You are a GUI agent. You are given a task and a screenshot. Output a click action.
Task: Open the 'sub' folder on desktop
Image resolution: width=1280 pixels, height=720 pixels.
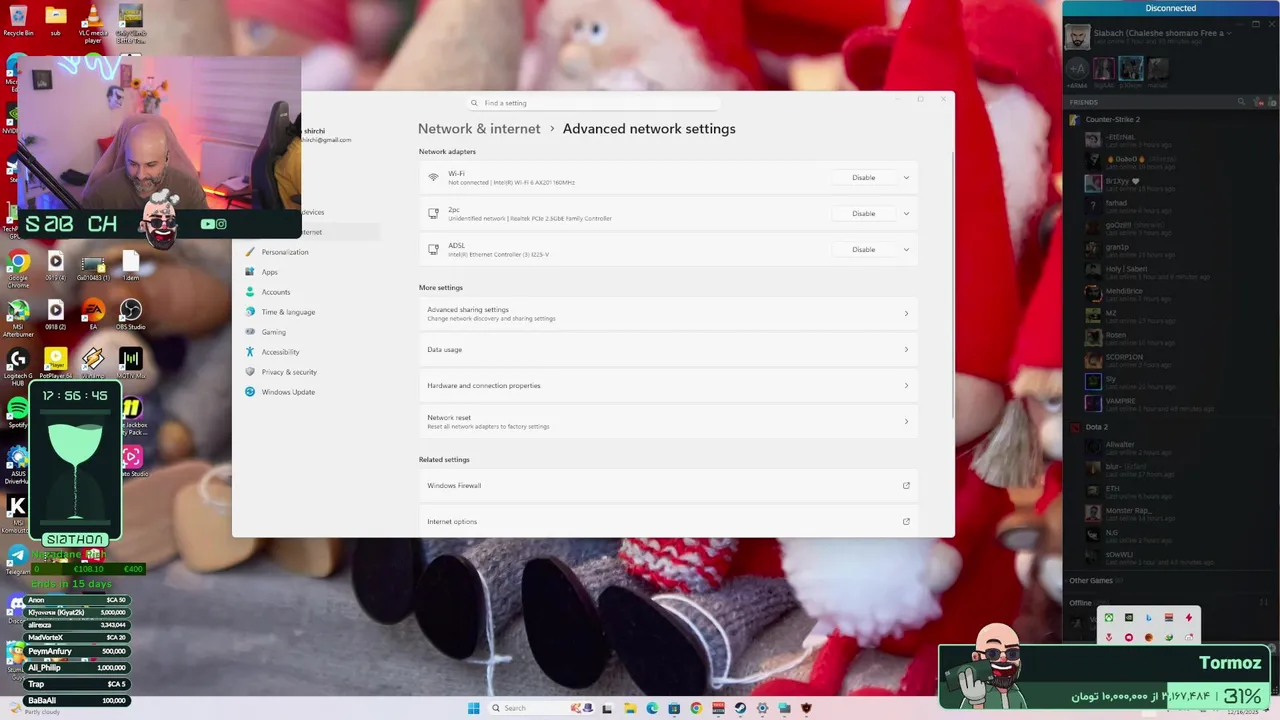56,20
